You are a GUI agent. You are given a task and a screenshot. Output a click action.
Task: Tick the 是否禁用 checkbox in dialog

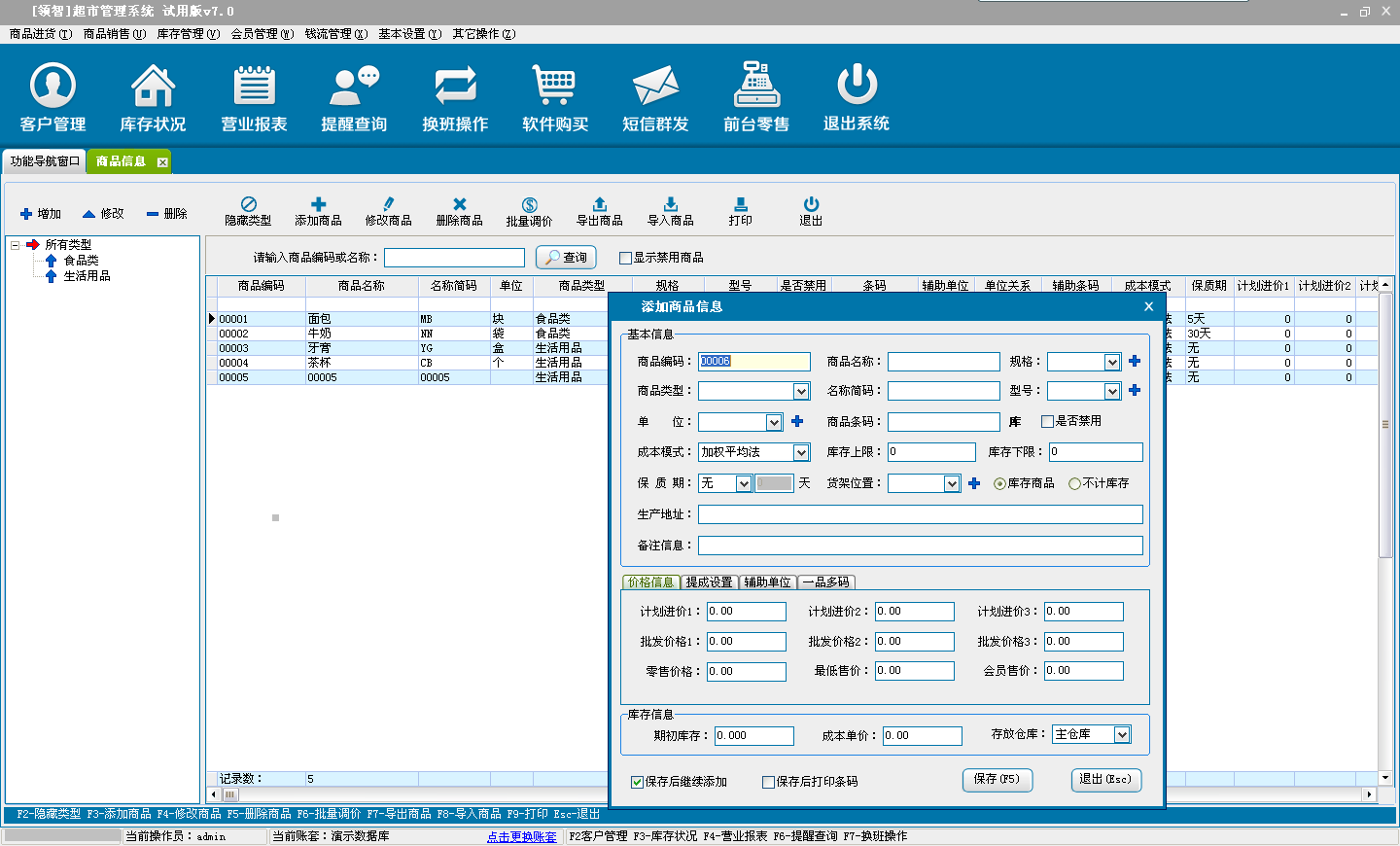(1047, 421)
